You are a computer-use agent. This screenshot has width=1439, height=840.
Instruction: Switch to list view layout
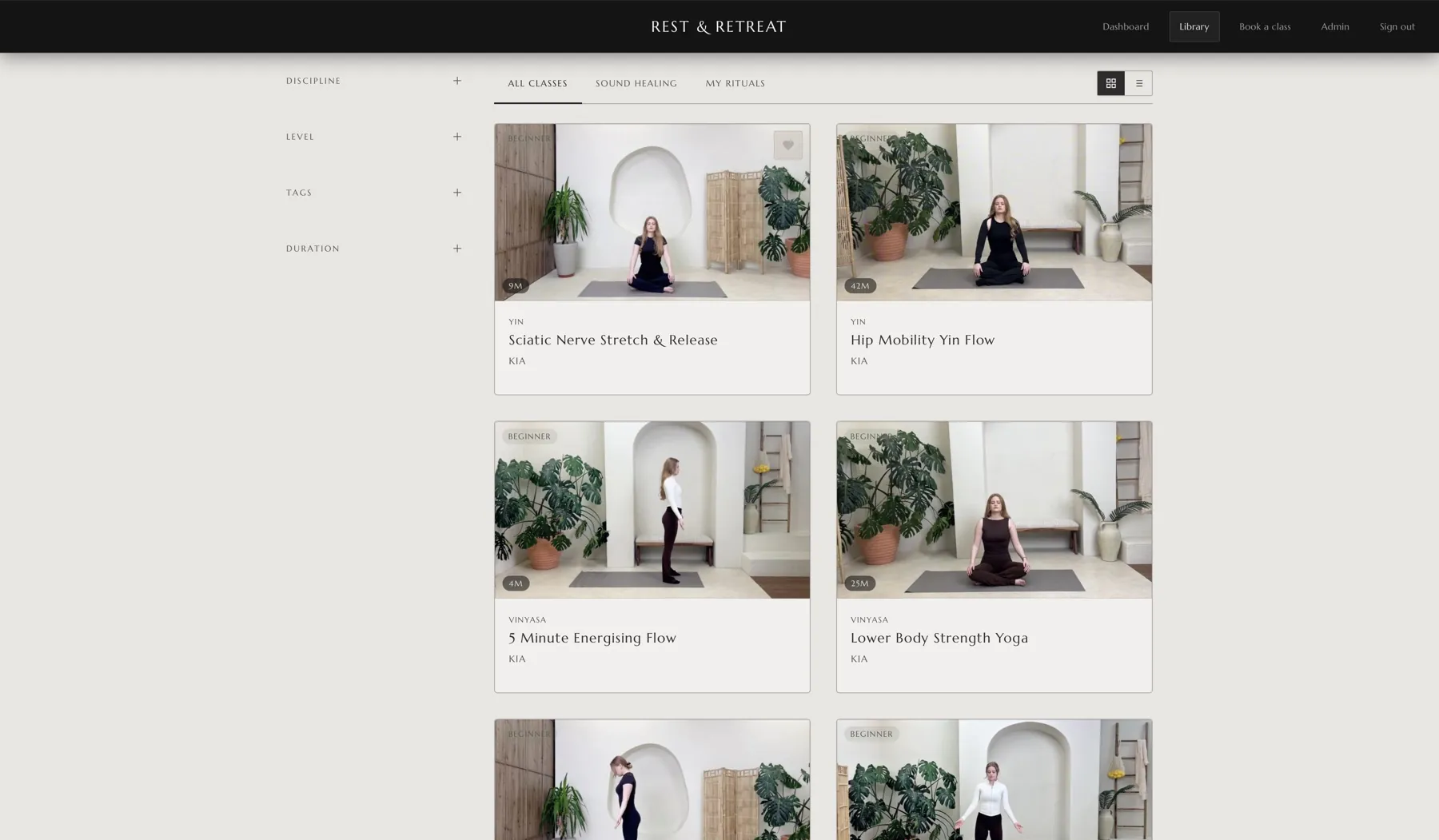pyautogui.click(x=1138, y=83)
